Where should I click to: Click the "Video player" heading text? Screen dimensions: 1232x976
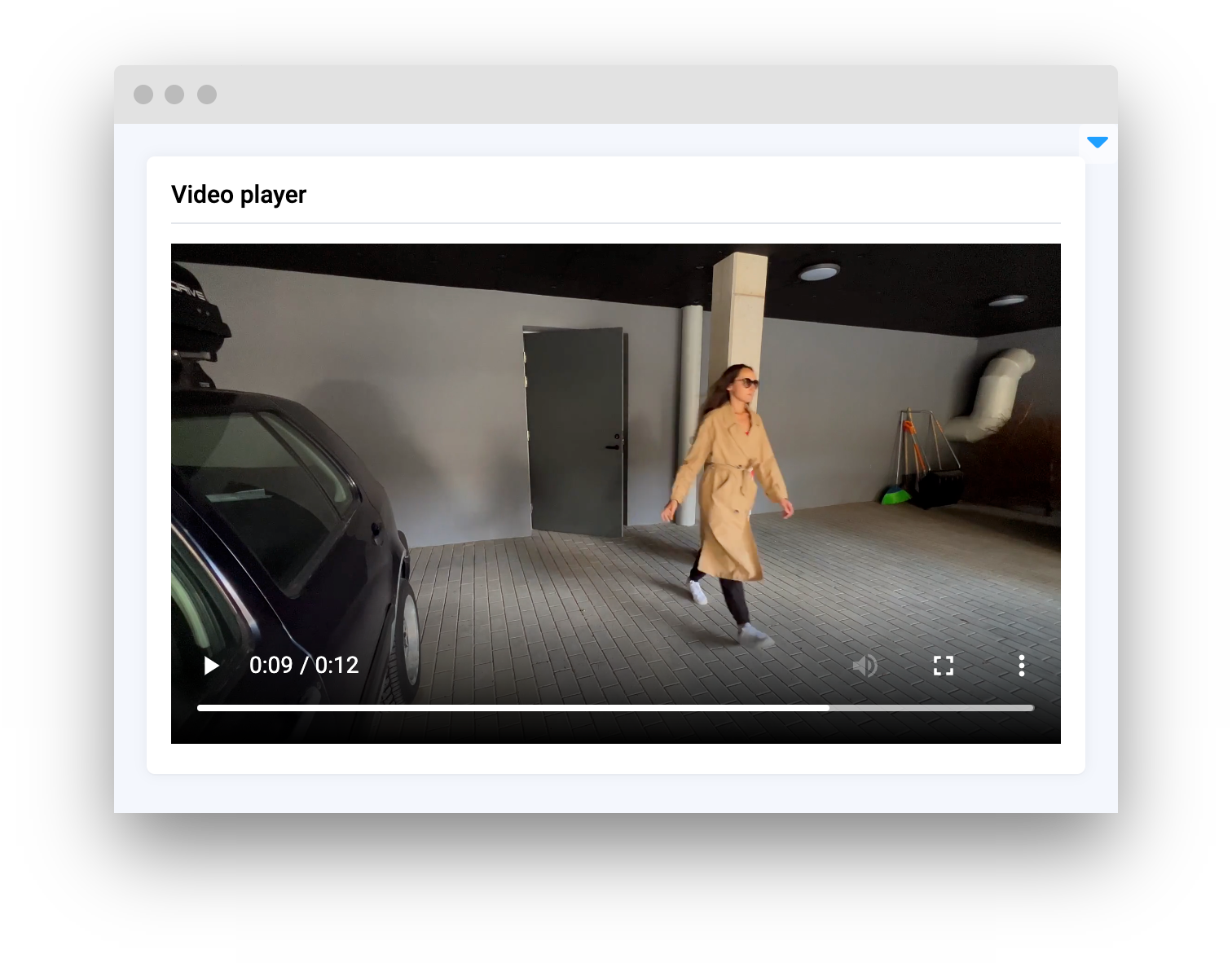(x=239, y=195)
